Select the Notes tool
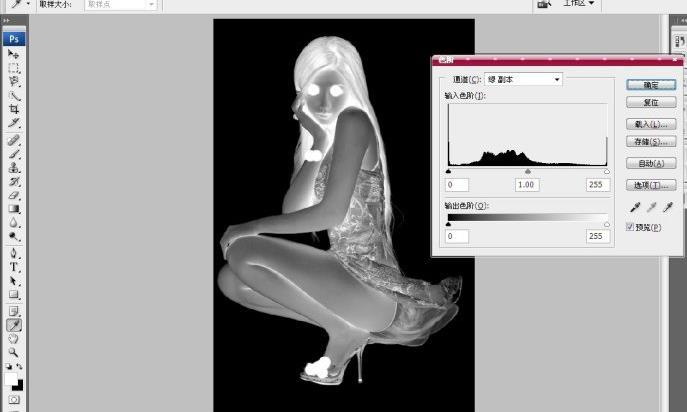687x412 pixels. (x=13, y=311)
